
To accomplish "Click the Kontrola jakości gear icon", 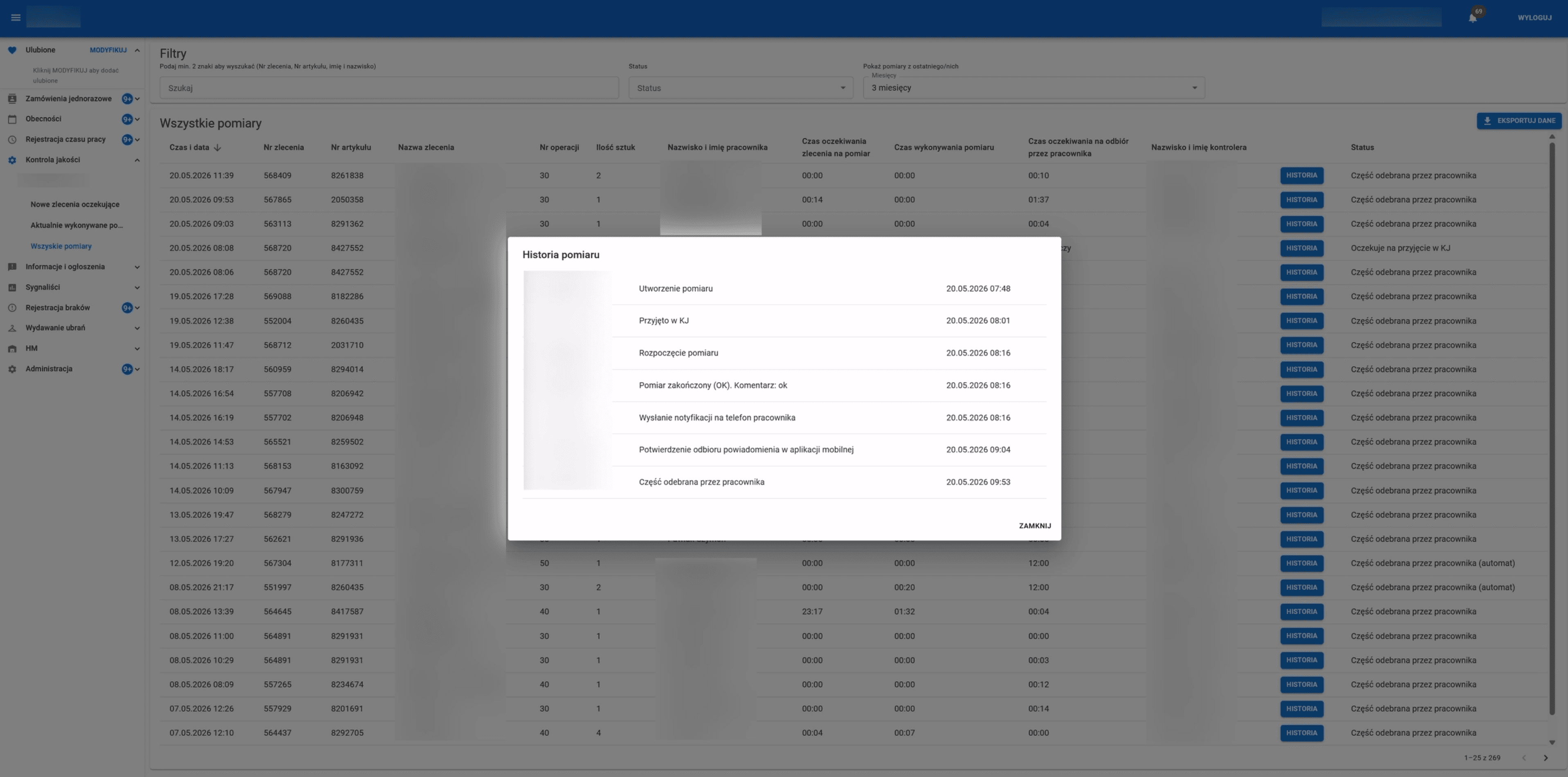I will (12, 160).
